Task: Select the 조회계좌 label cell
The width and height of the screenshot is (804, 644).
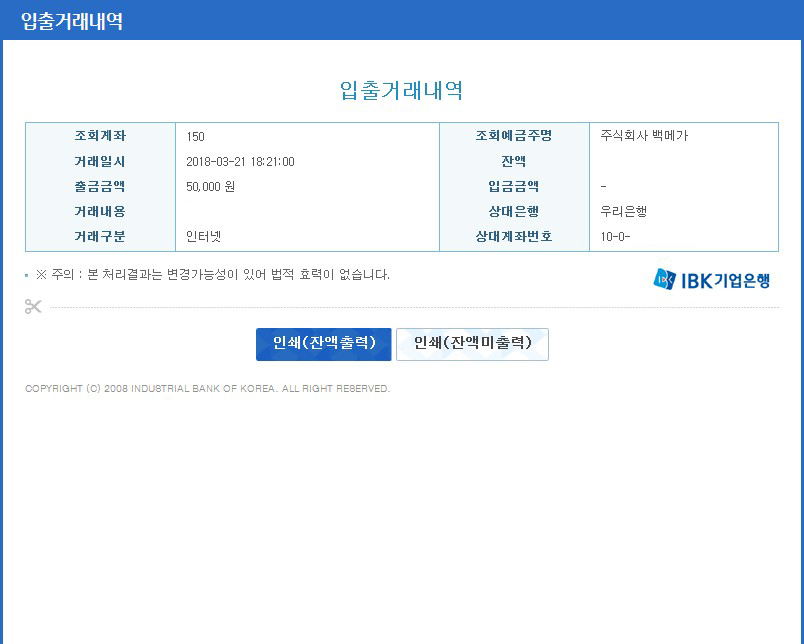Action: 100,136
